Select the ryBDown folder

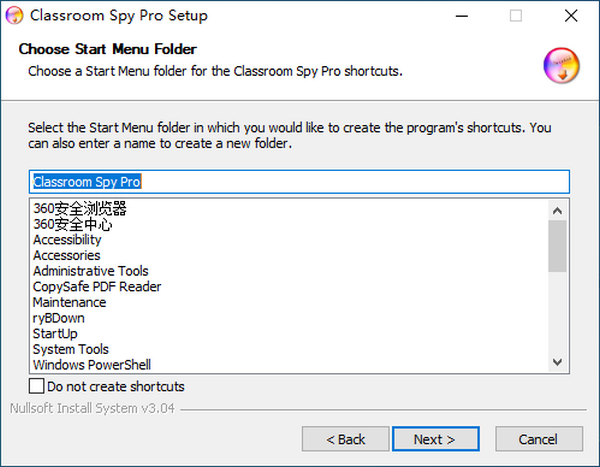[61, 318]
